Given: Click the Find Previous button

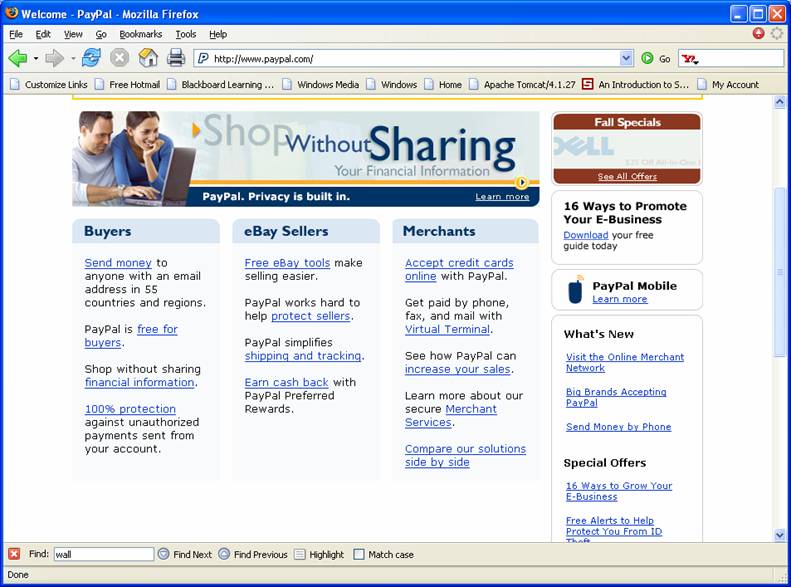Looking at the screenshot, I should click(253, 554).
